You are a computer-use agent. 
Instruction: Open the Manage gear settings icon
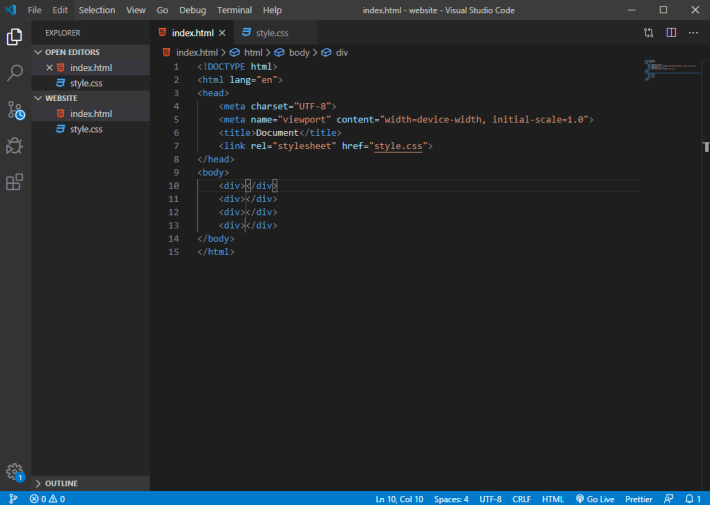click(x=15, y=472)
